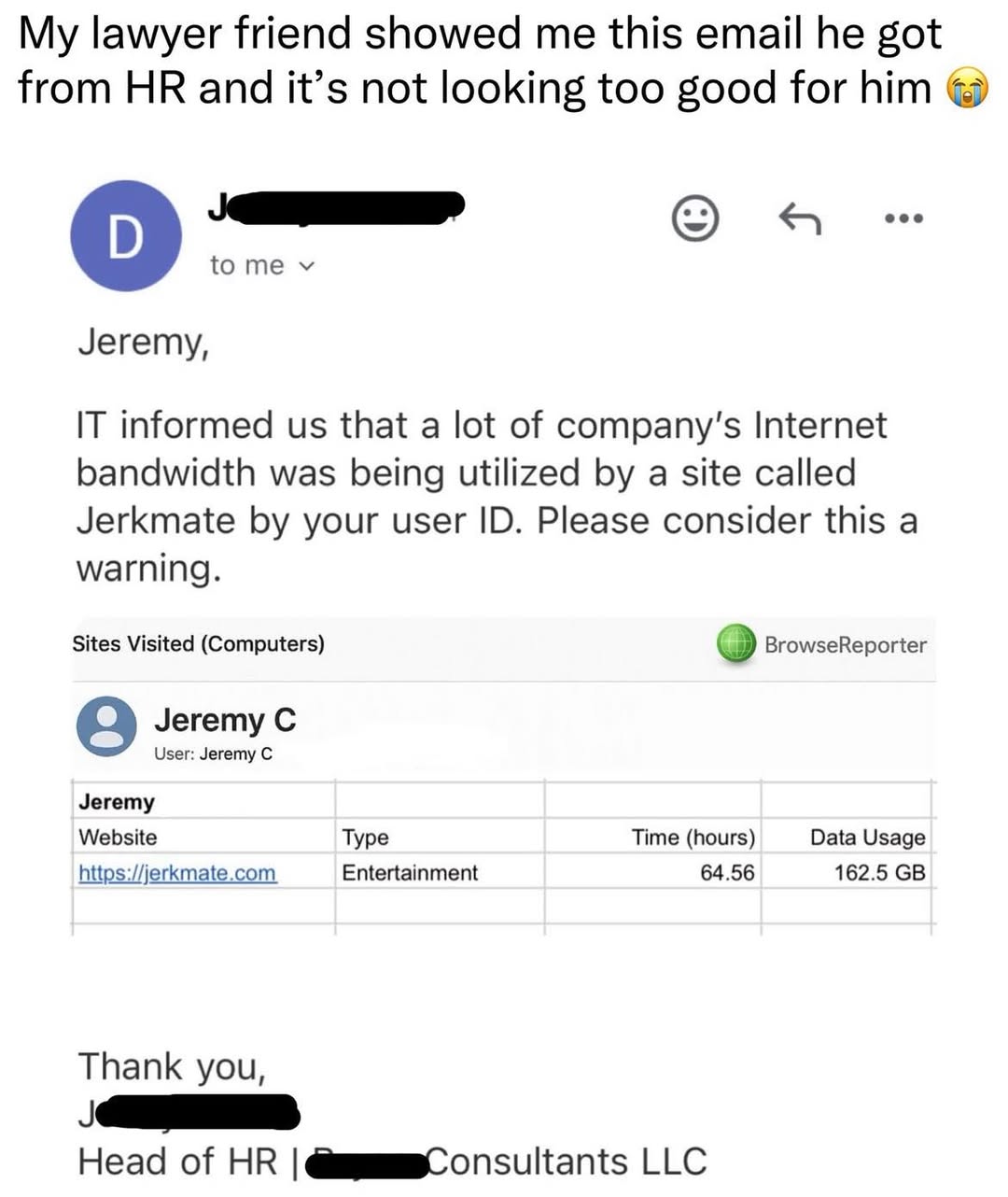Click the emoji reaction smiley icon
The width and height of the screenshot is (1008, 1197).
point(696,218)
